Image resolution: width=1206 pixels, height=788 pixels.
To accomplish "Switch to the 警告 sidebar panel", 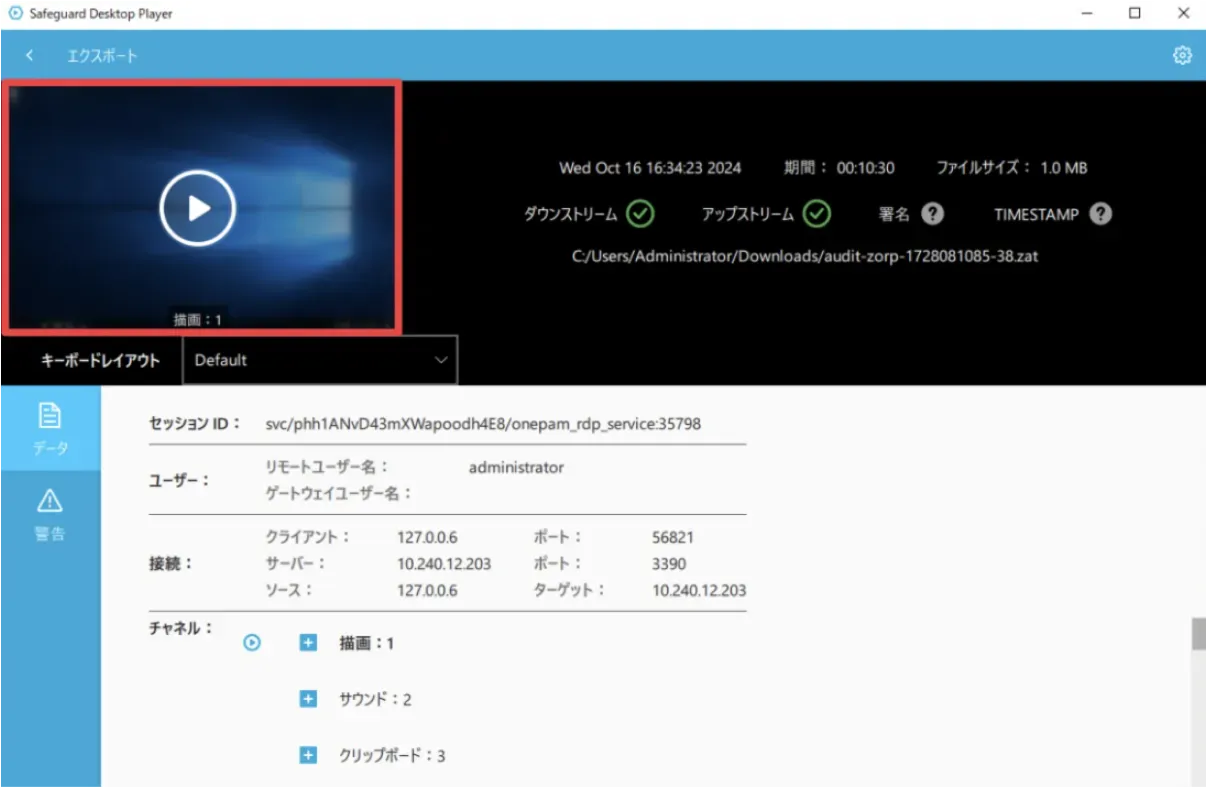I will [50, 513].
